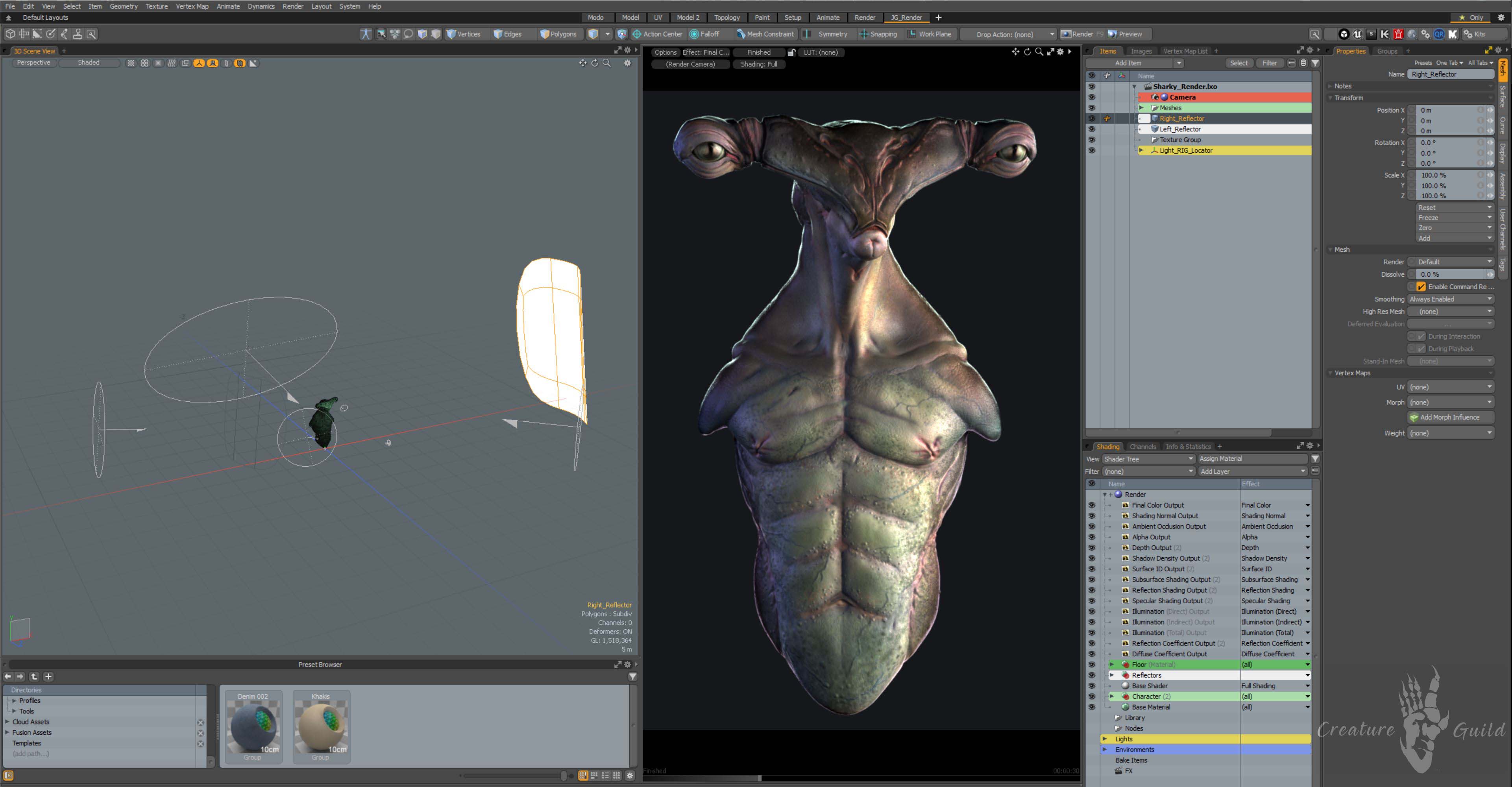Click the filter funnel icon in the Items panel
Viewport: 1512px width, 787px height.
1315,63
